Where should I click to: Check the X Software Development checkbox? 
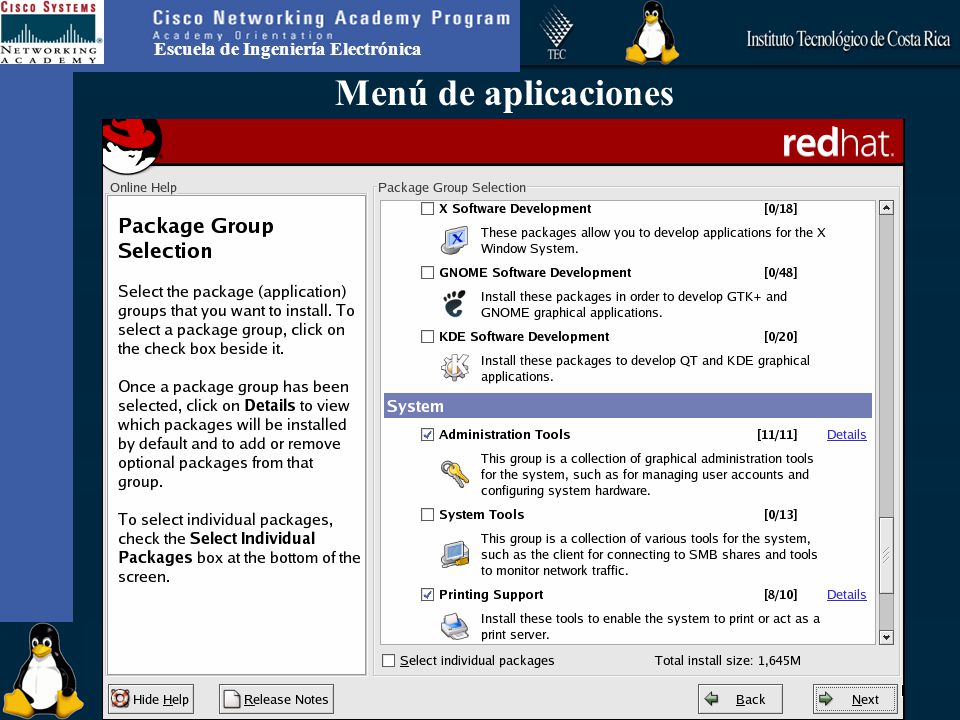point(427,209)
